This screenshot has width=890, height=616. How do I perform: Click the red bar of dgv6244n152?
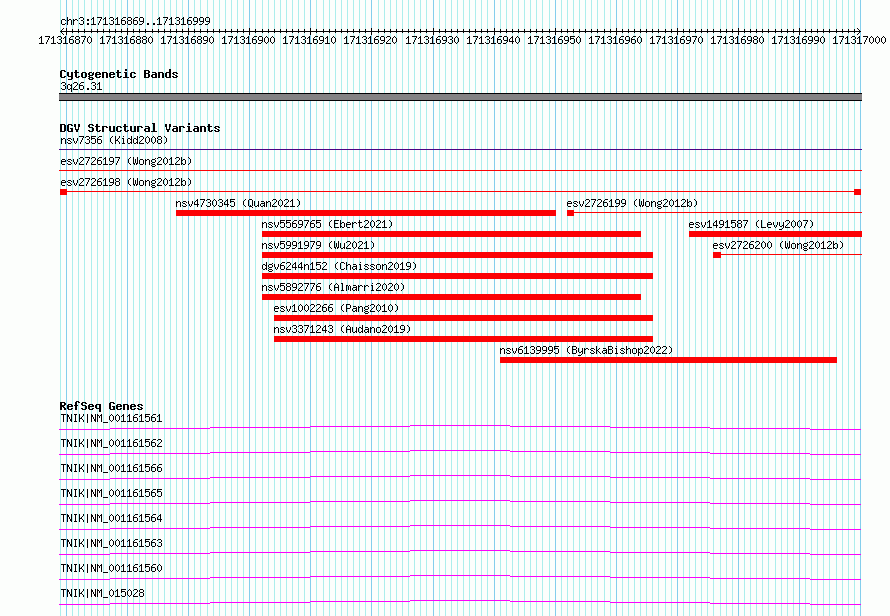[x=457, y=276]
